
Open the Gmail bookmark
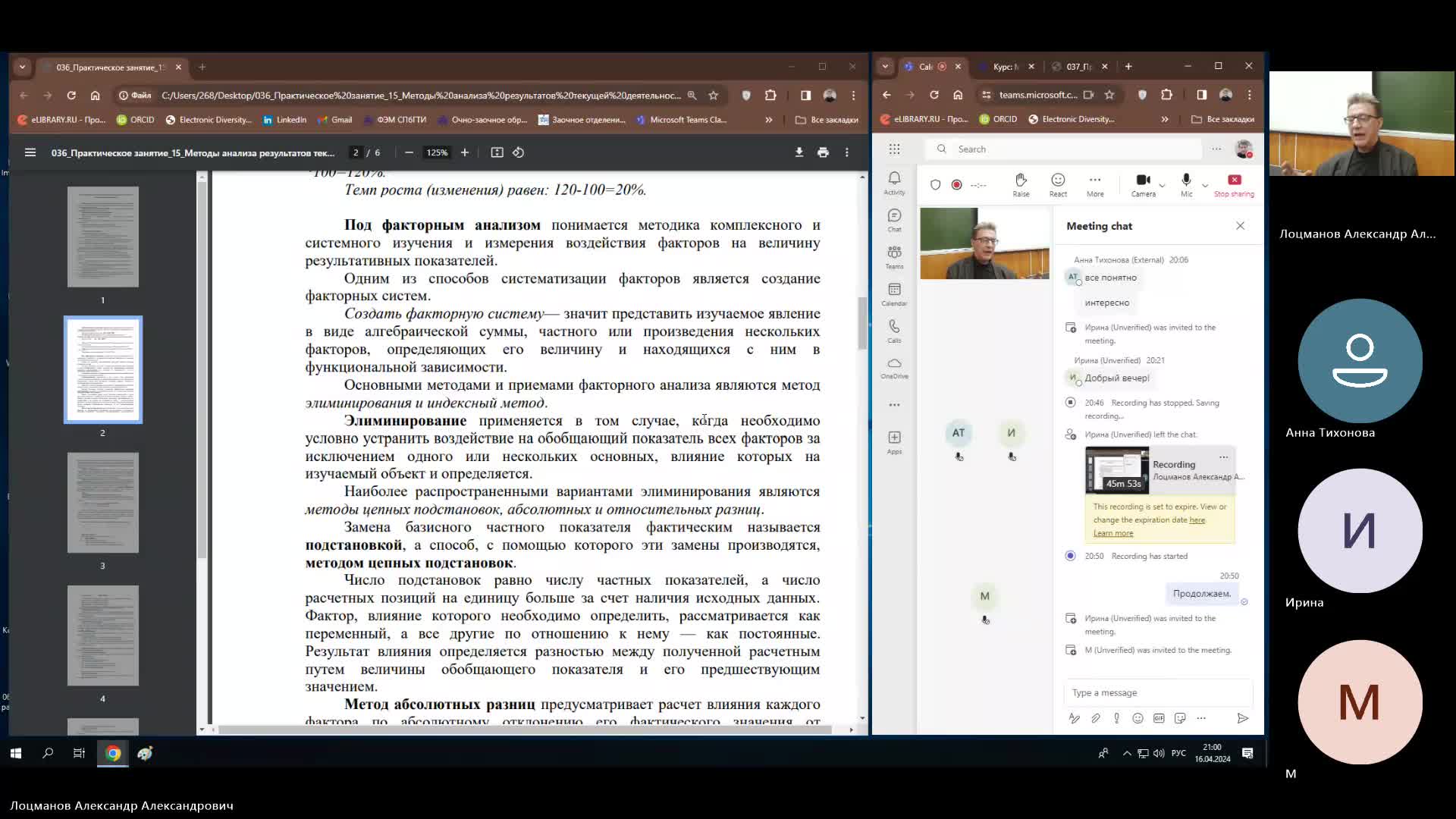tap(335, 120)
